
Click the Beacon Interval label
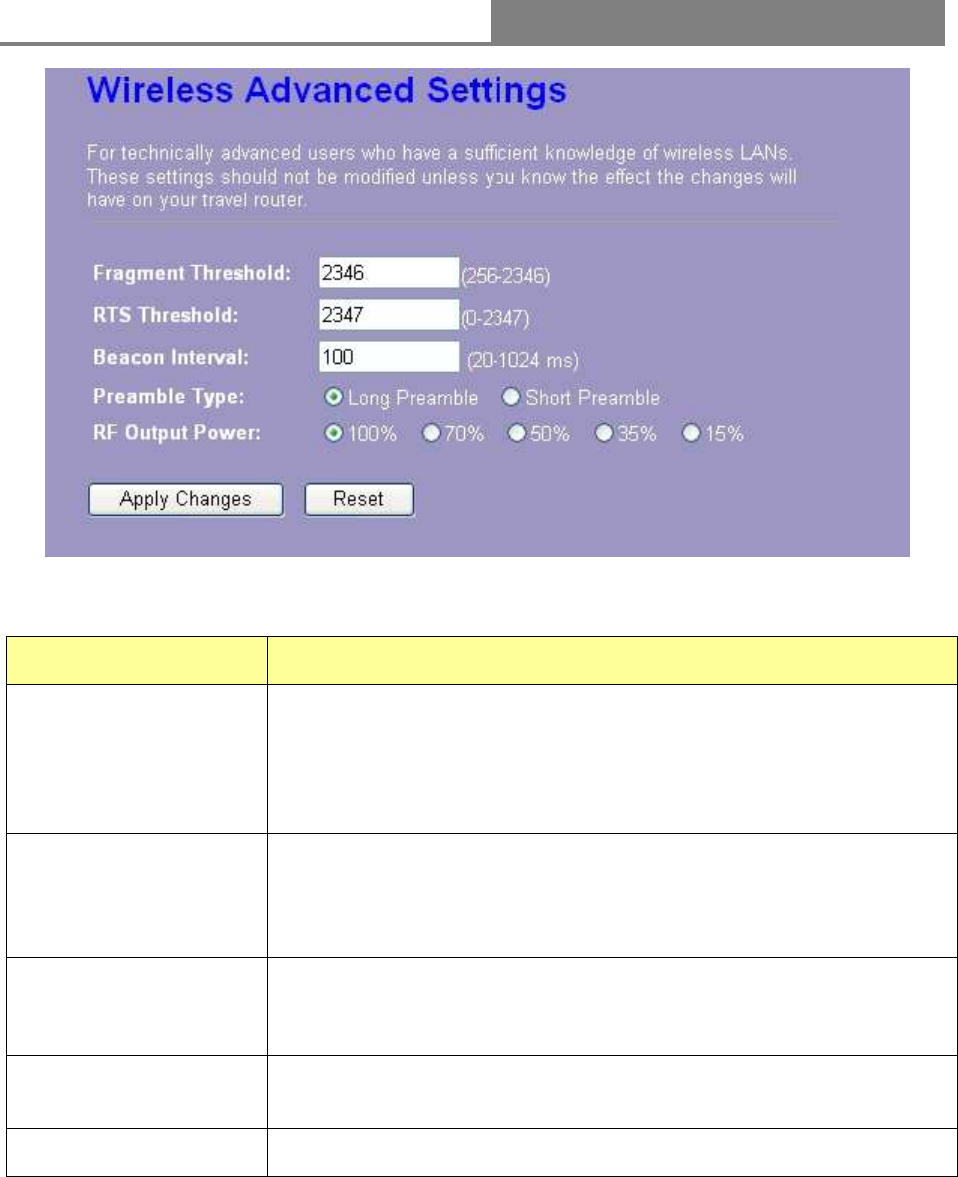tap(170, 356)
